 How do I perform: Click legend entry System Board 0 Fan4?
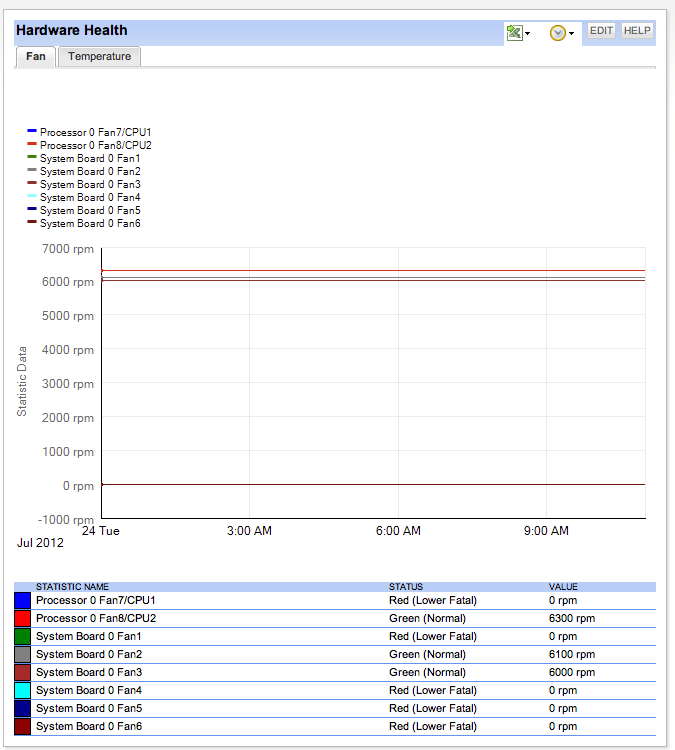point(84,197)
